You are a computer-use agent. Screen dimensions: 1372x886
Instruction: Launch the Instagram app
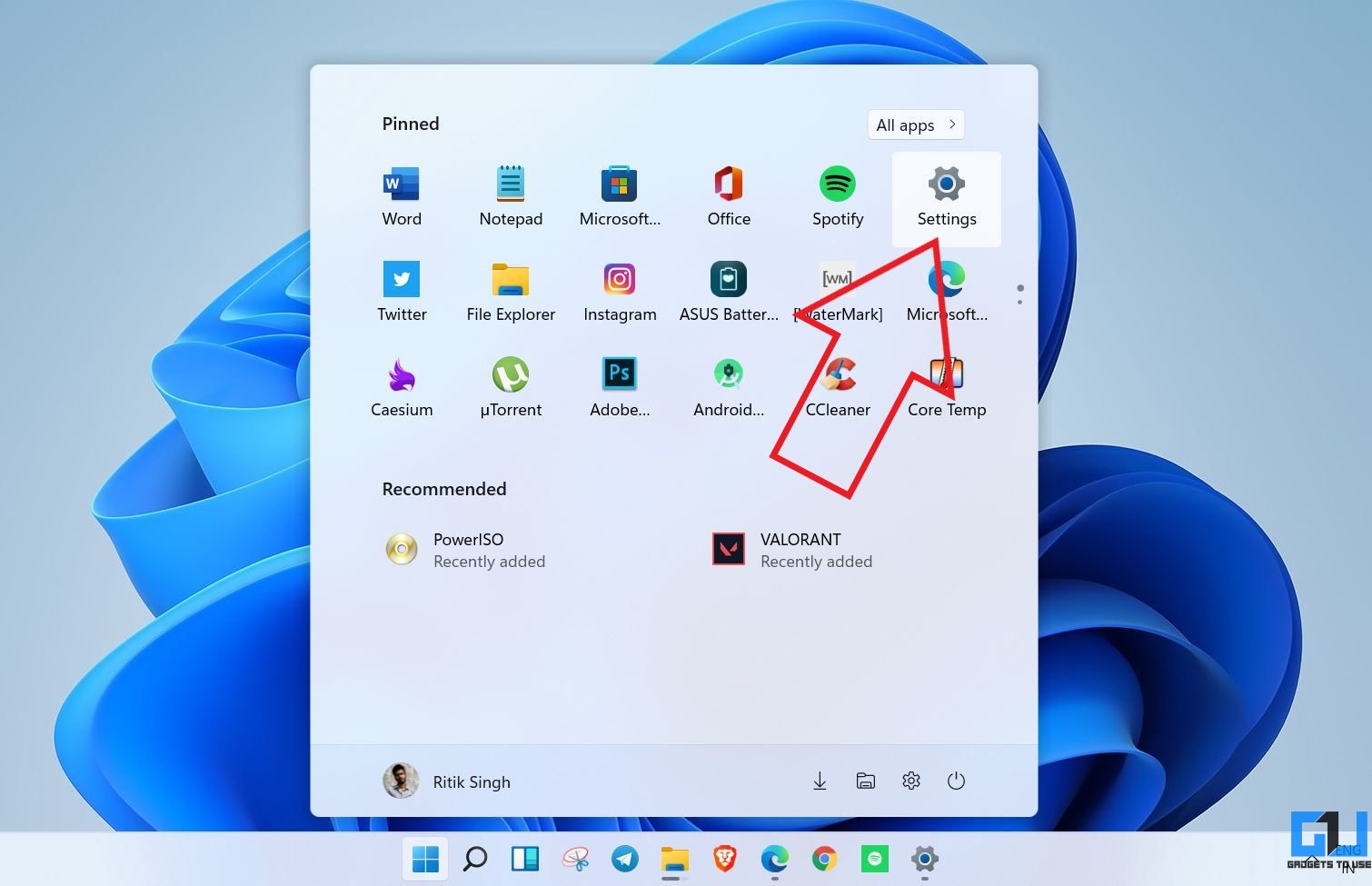click(x=620, y=294)
